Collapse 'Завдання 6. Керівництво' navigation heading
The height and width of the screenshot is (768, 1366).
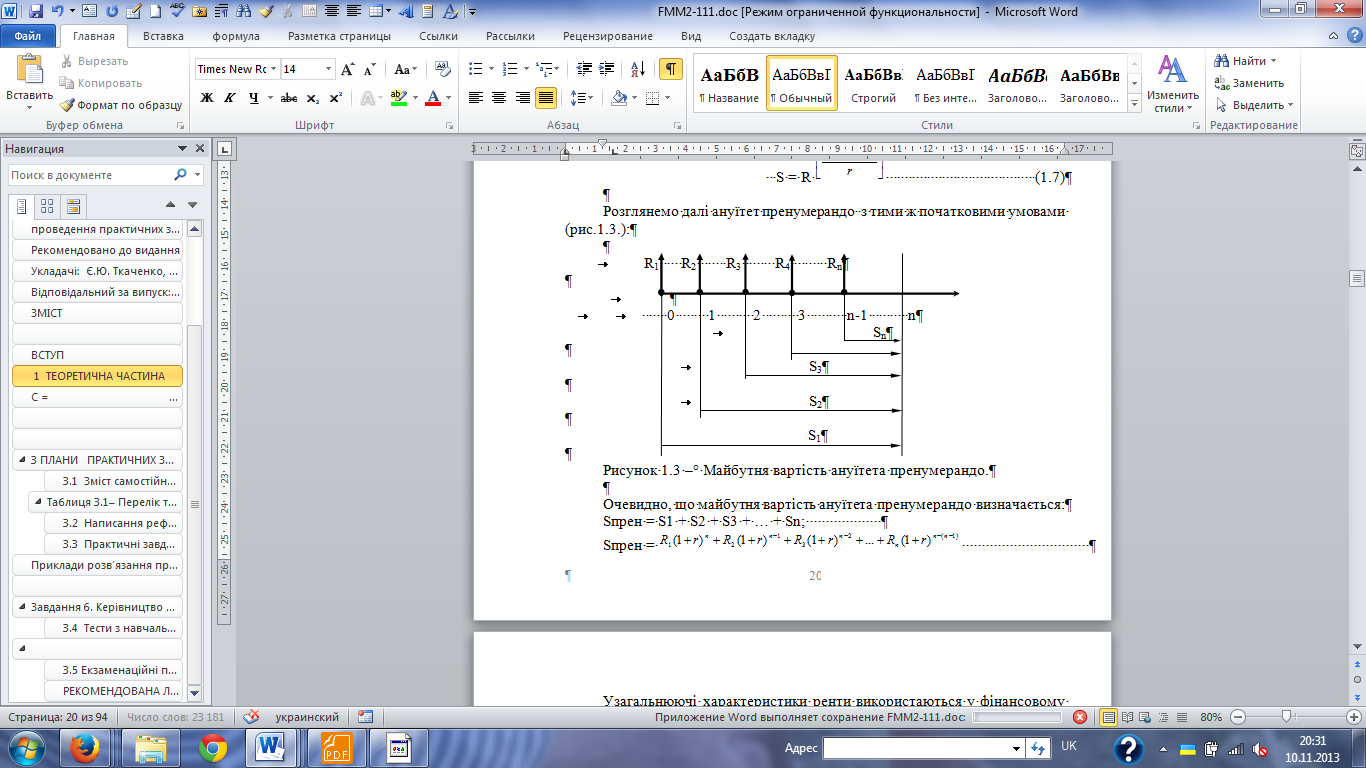click(21, 607)
